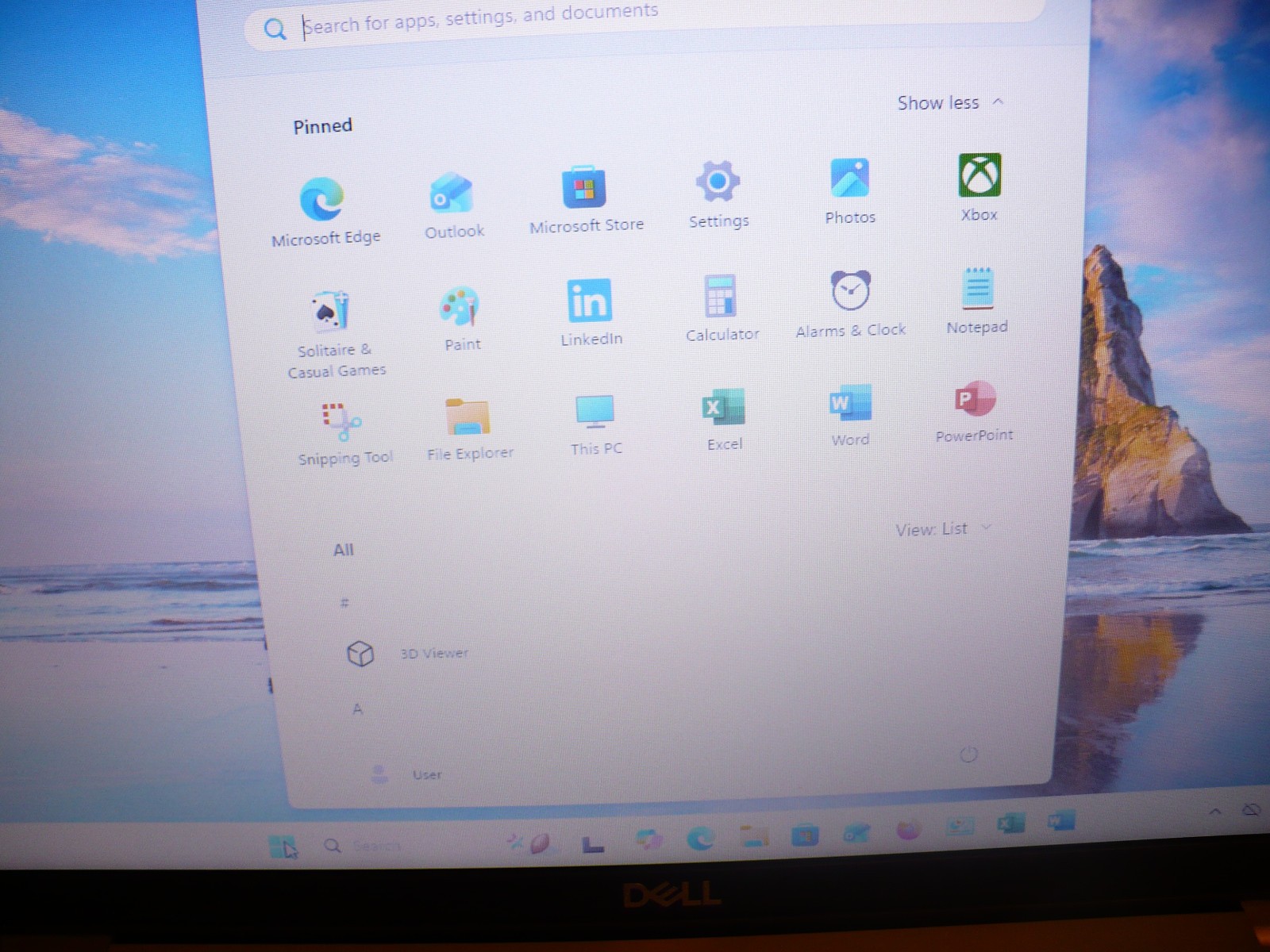Click the All heading above the app list
Screen dimensions: 1270x952
click(x=343, y=550)
